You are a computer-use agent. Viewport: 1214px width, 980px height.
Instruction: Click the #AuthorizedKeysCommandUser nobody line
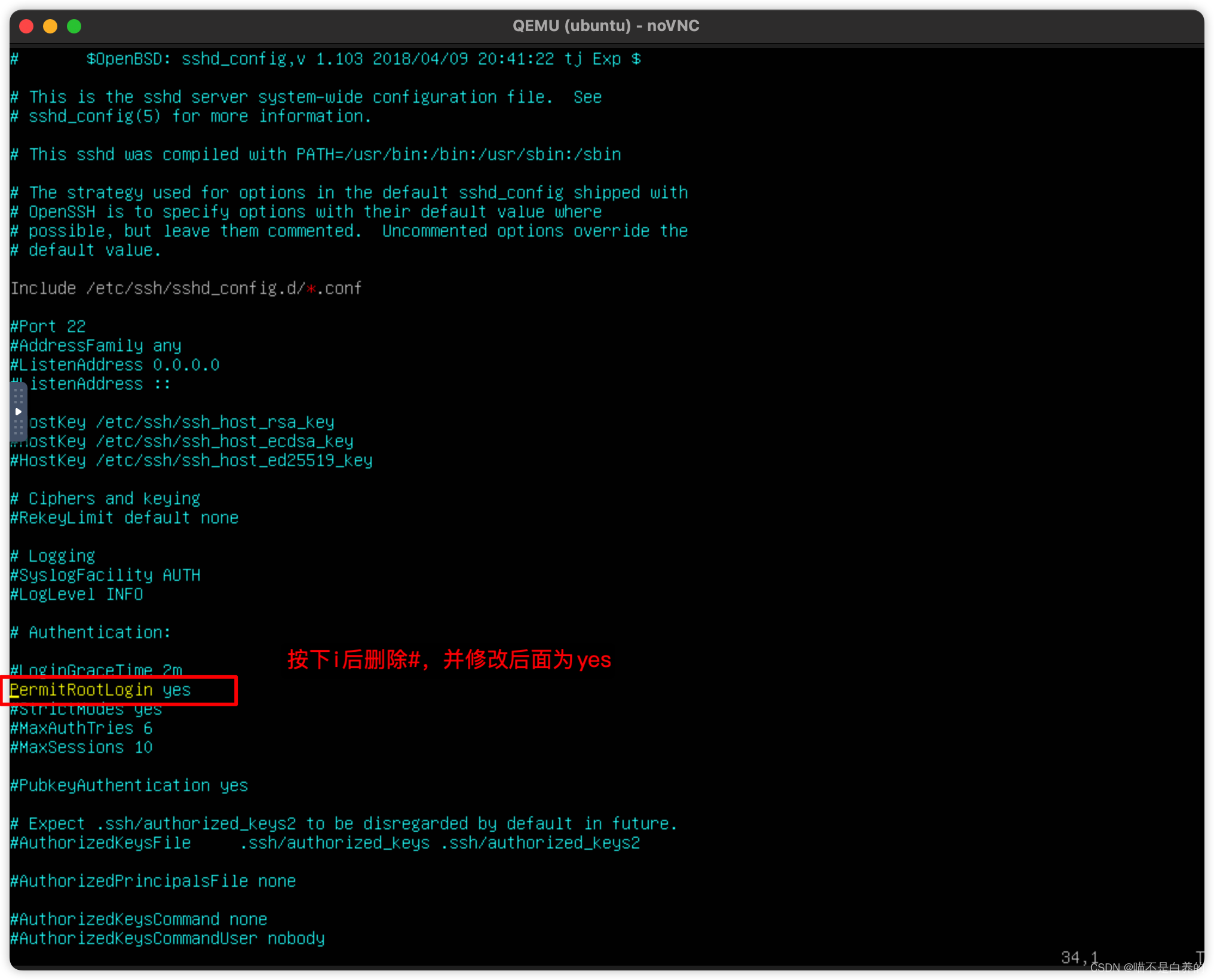coord(167,939)
